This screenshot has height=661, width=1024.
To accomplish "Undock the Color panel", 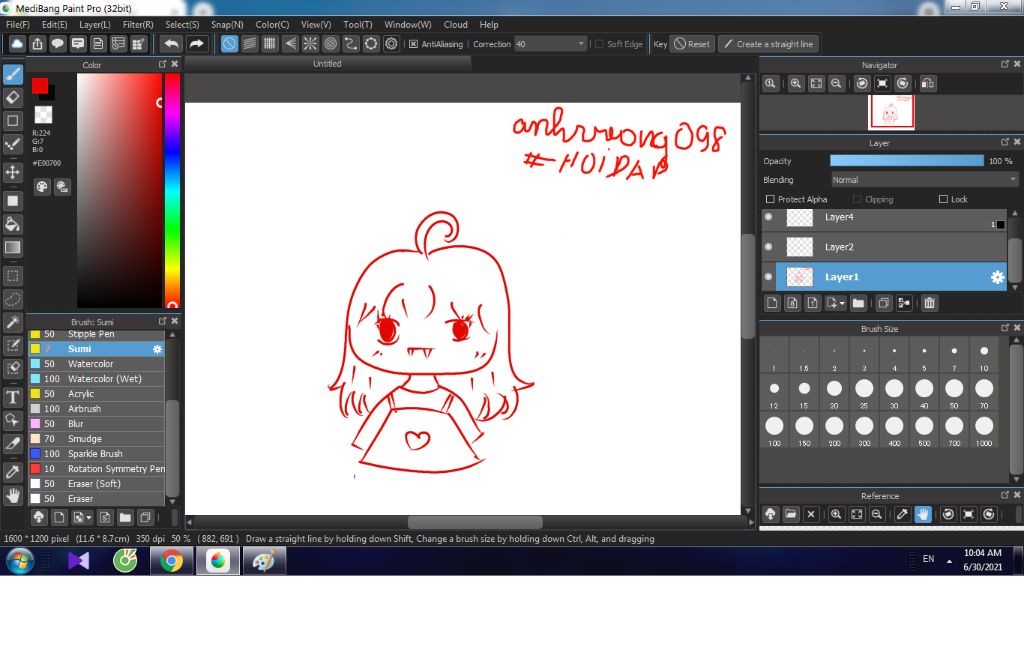I will click(x=163, y=64).
